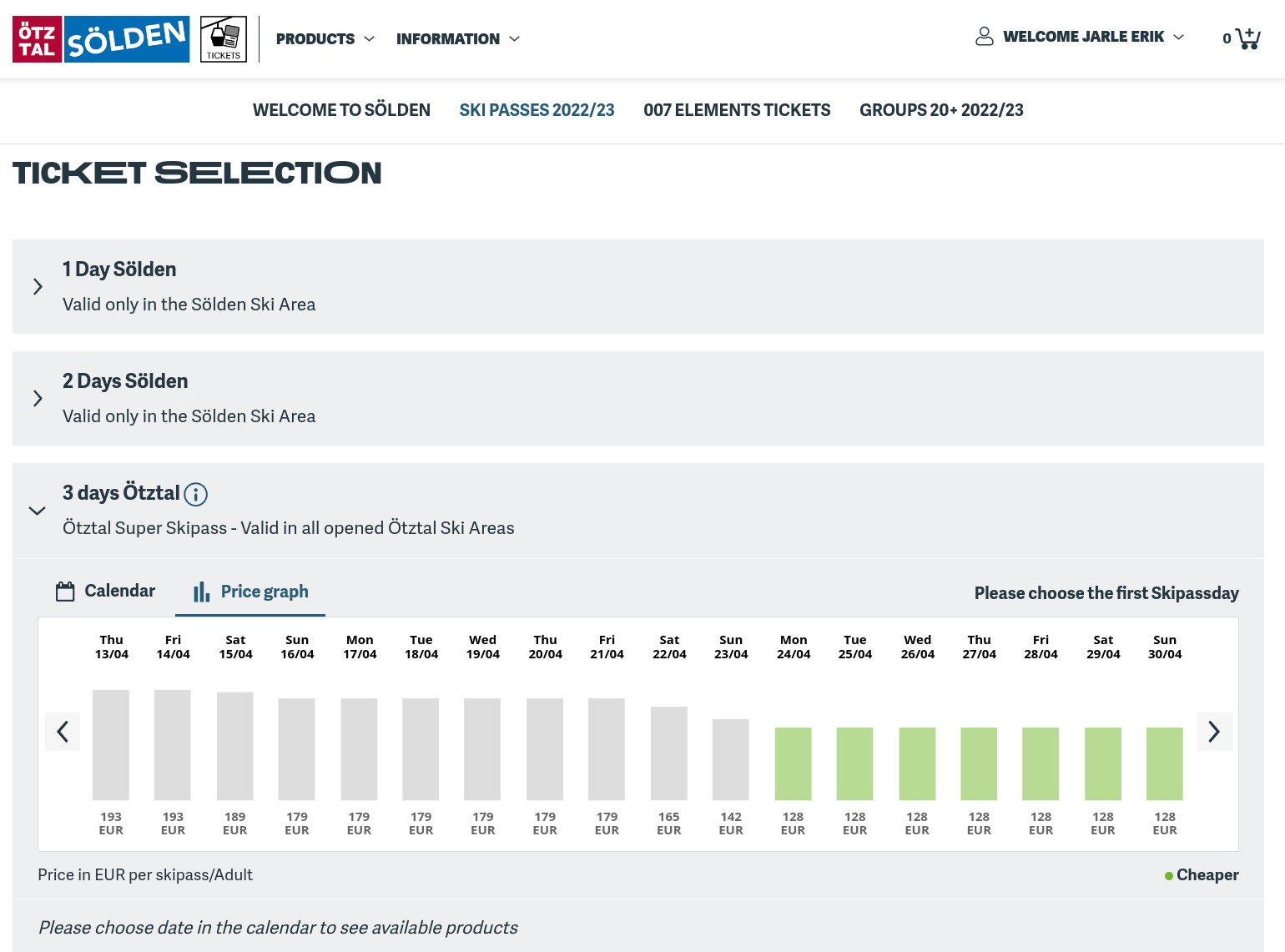Select Wed 19/04 price bar
The image size is (1285, 952).
pyautogui.click(x=483, y=749)
